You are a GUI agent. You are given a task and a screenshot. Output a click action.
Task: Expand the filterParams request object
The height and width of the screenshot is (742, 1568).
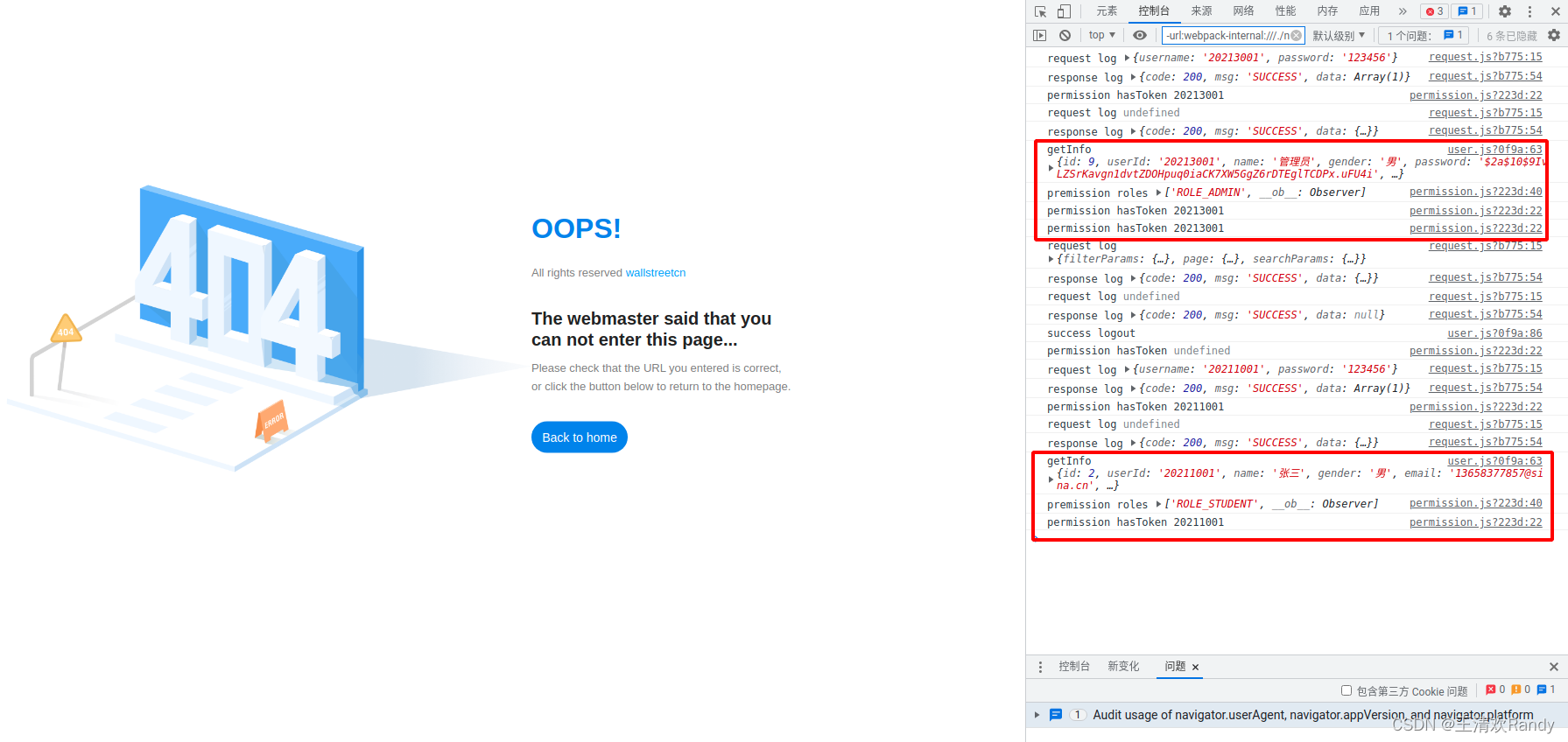pyautogui.click(x=1051, y=259)
